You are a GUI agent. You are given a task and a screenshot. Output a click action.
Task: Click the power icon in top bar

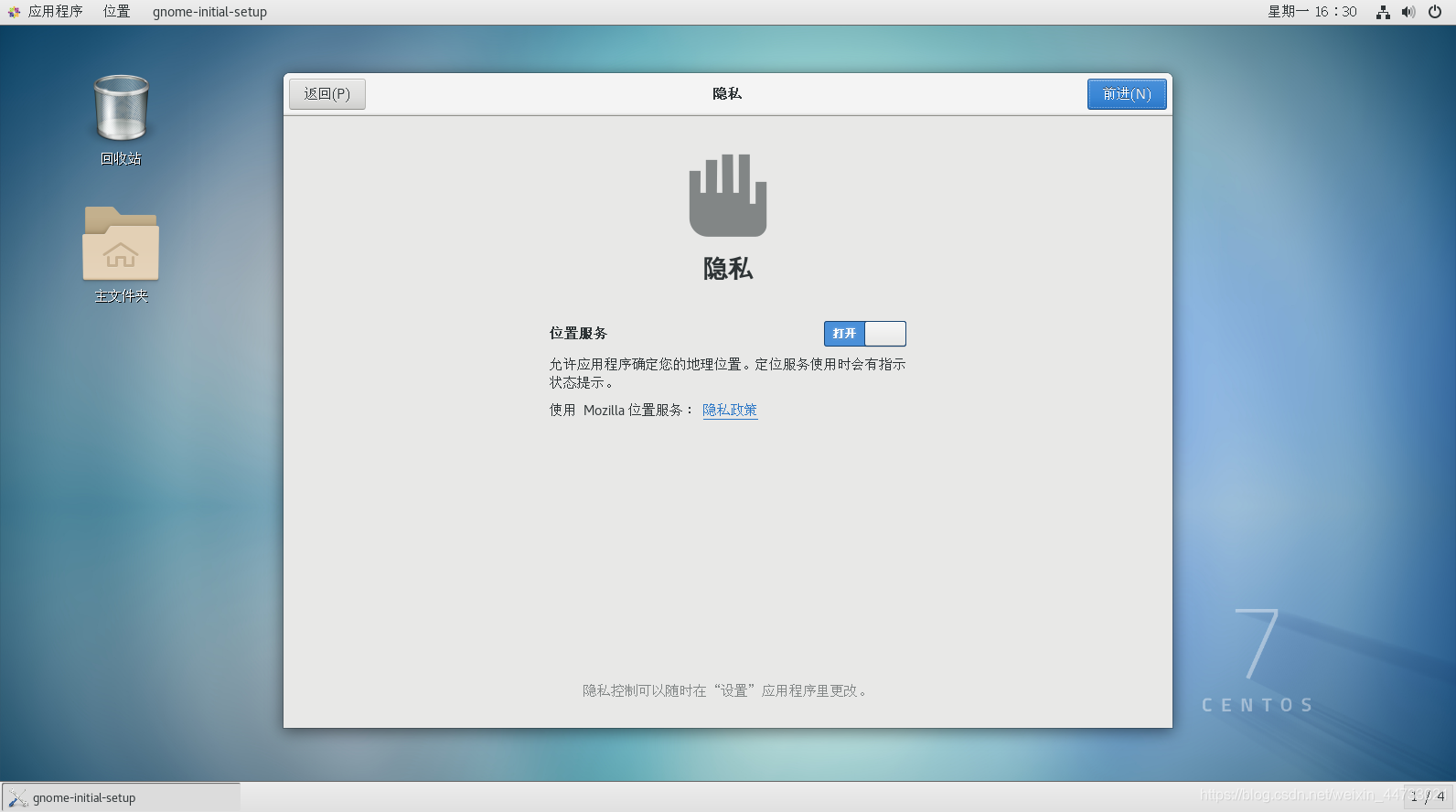pos(1435,12)
